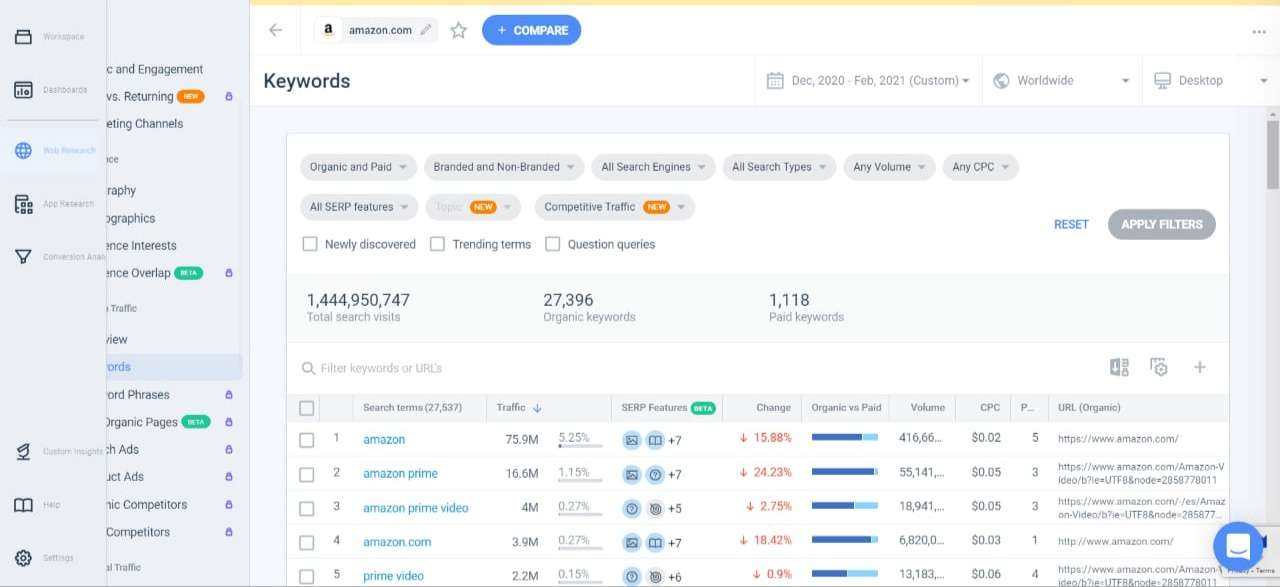This screenshot has height=587, width=1280.
Task: Select all rows with the header checkbox
Action: [x=307, y=408]
